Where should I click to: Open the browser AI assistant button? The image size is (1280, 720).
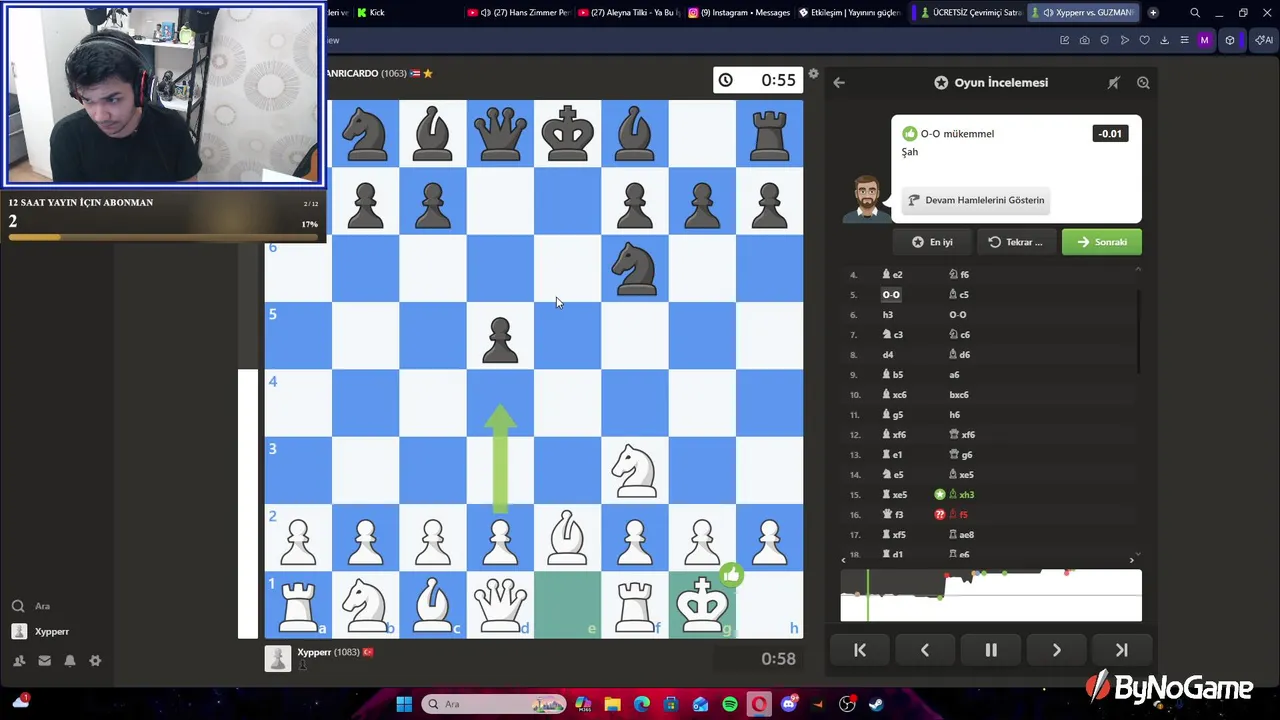[x=1263, y=40]
